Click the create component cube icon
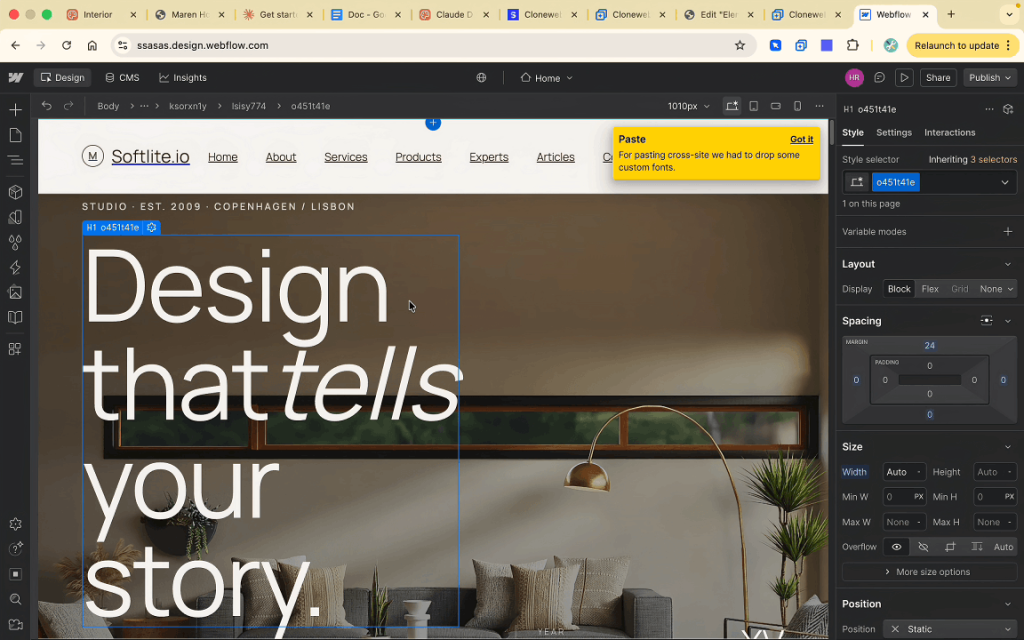Viewport: 1024px width, 640px height. [x=1008, y=109]
